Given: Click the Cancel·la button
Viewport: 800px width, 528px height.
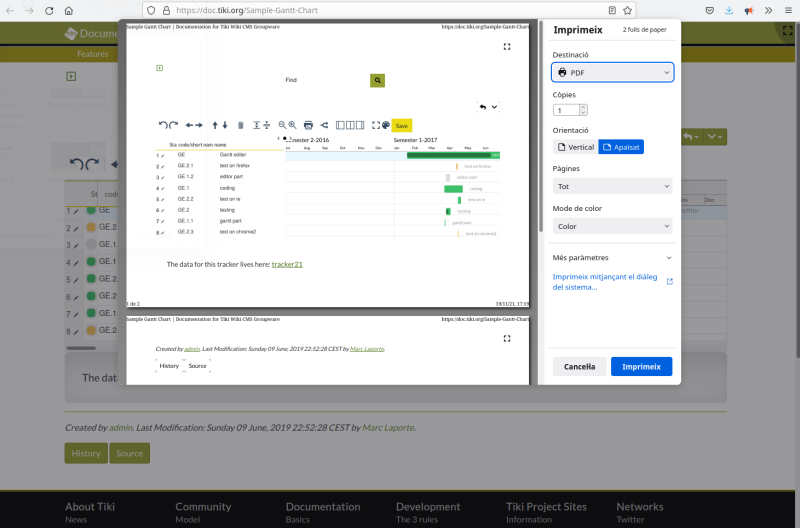Looking at the screenshot, I should coord(580,366).
